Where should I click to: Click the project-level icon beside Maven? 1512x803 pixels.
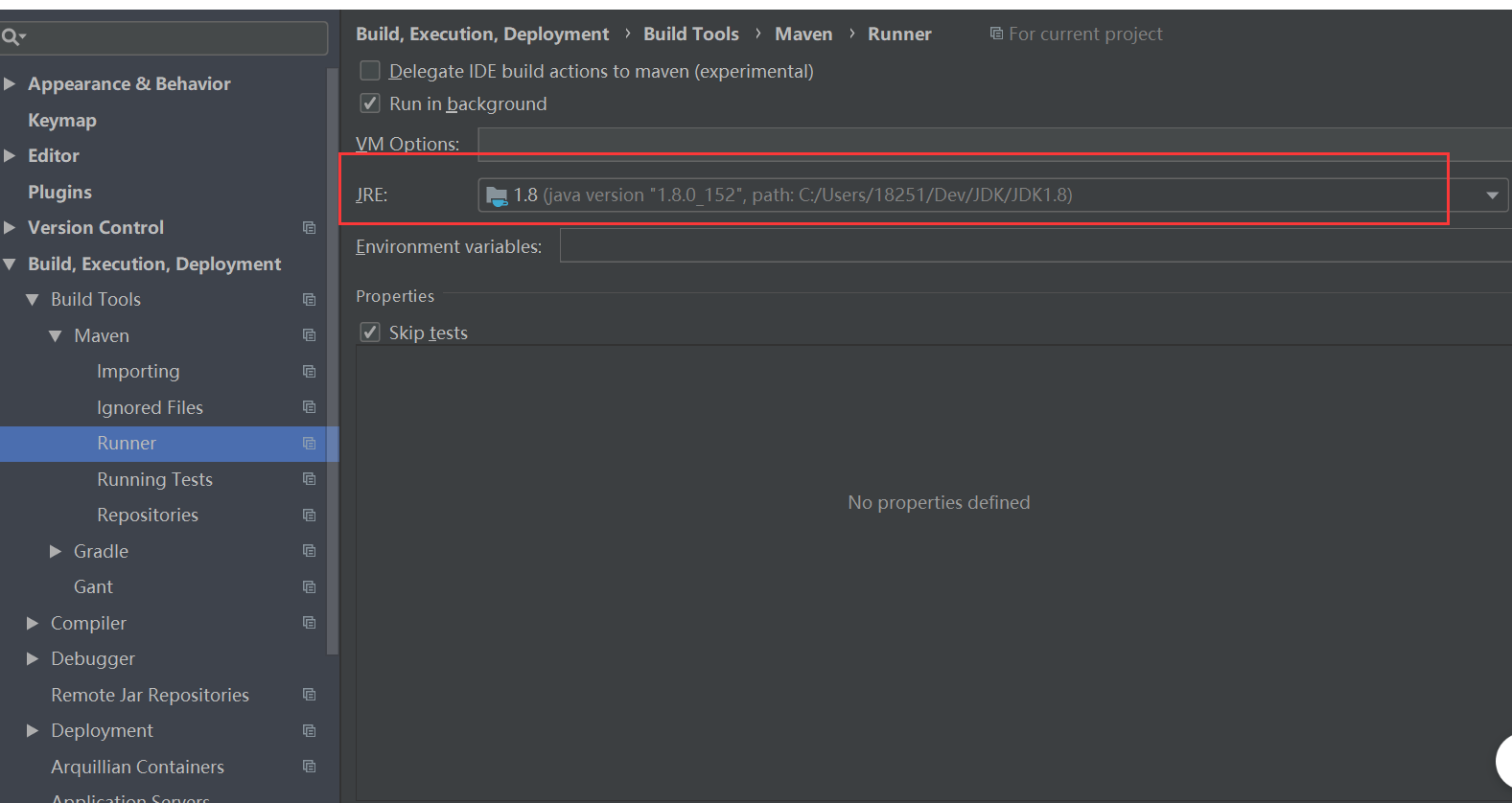pyautogui.click(x=309, y=335)
